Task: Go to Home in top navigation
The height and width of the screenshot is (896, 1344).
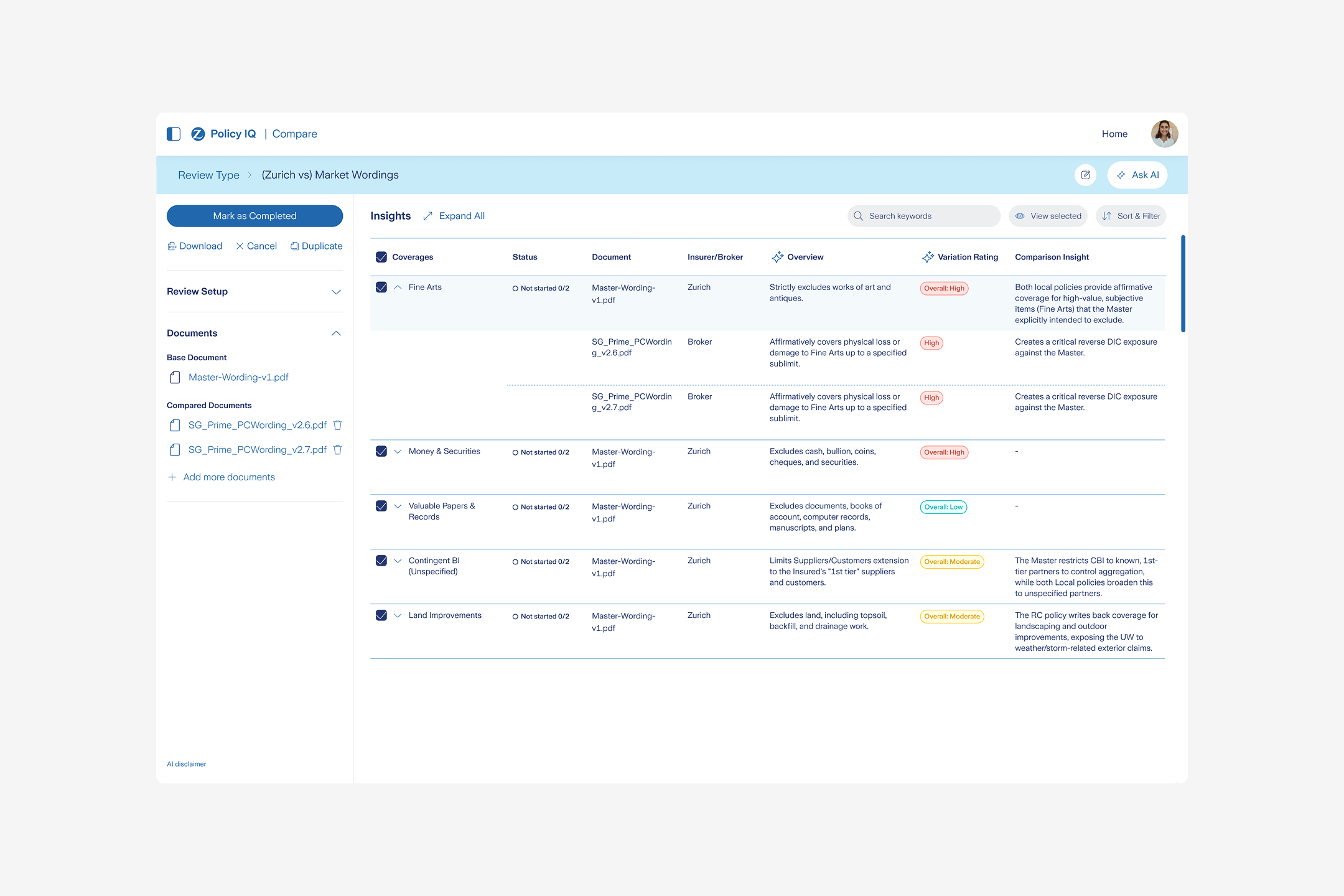Action: pos(1114,134)
